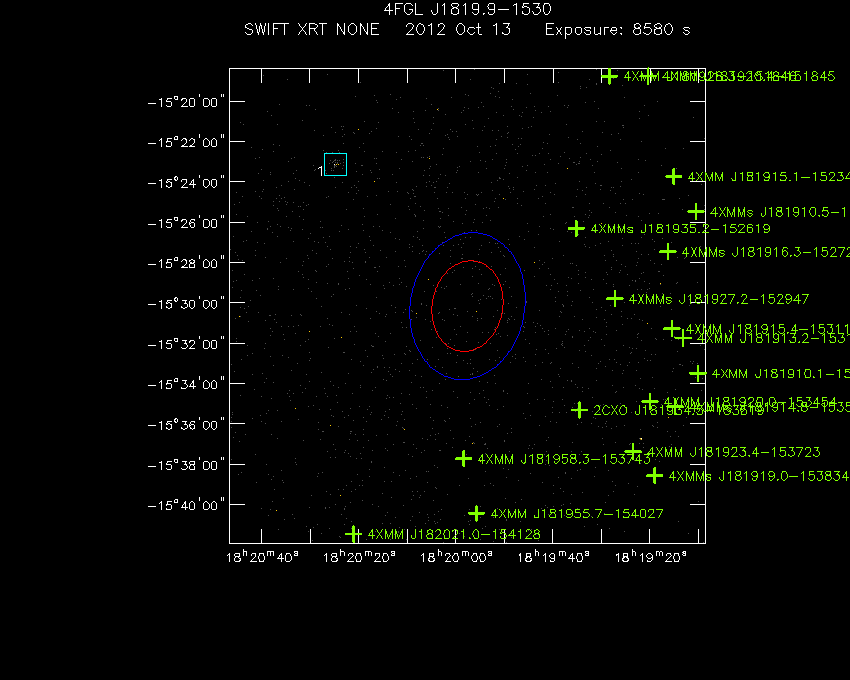Click the -15°26'00" declination label
This screenshot has width=850, height=680.
tap(186, 223)
